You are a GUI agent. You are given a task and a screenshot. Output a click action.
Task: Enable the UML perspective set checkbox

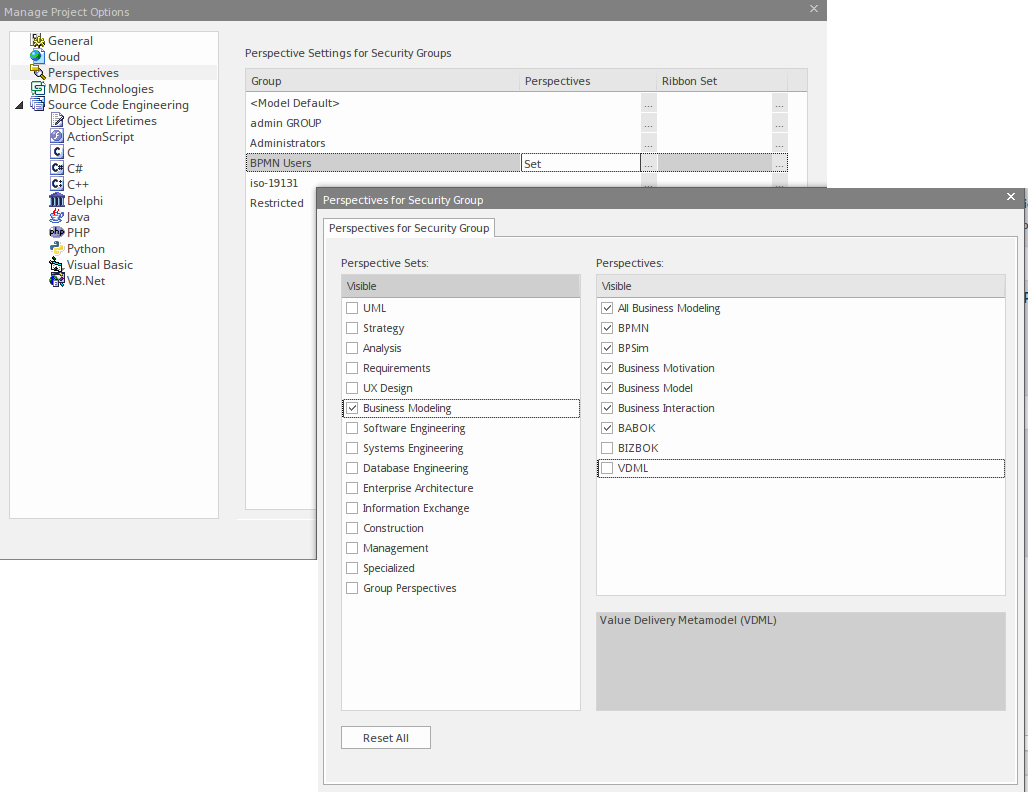(352, 308)
